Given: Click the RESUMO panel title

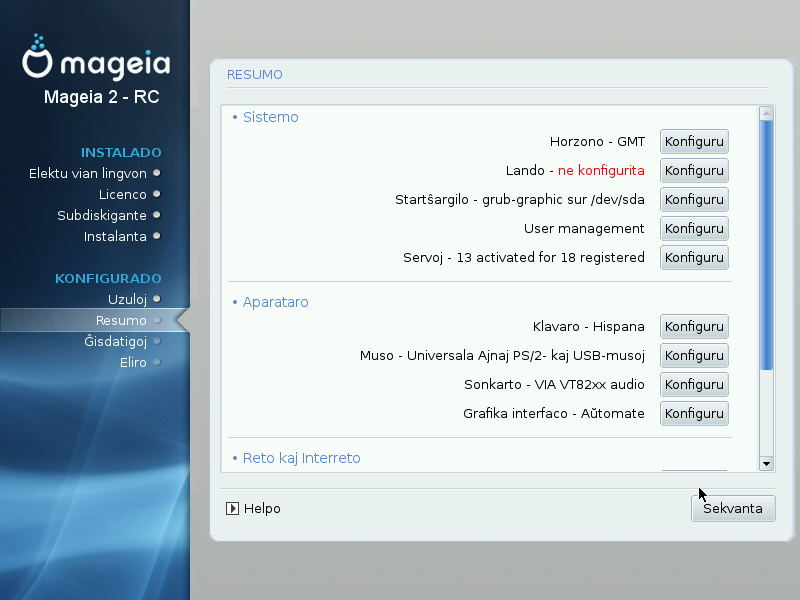Looking at the screenshot, I should pos(255,74).
